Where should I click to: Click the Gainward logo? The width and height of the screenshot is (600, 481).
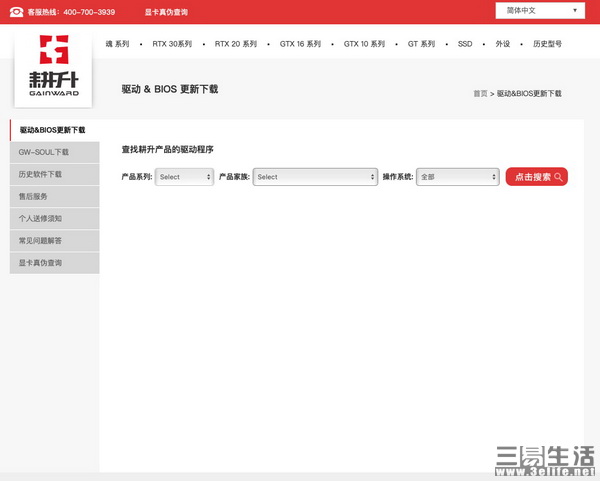pyautogui.click(x=53, y=66)
